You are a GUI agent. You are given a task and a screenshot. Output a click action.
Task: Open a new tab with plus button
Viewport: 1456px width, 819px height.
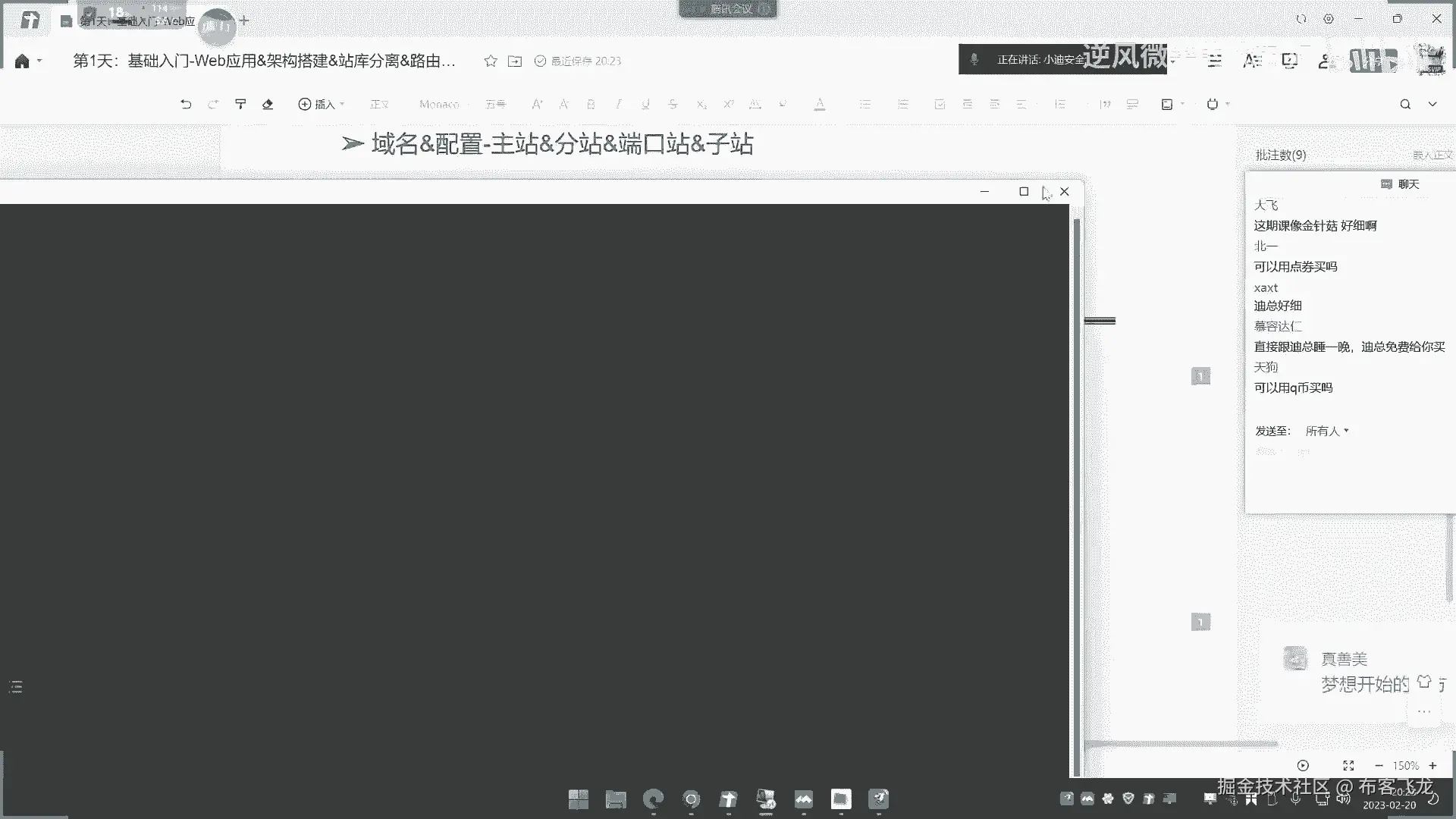tap(244, 20)
